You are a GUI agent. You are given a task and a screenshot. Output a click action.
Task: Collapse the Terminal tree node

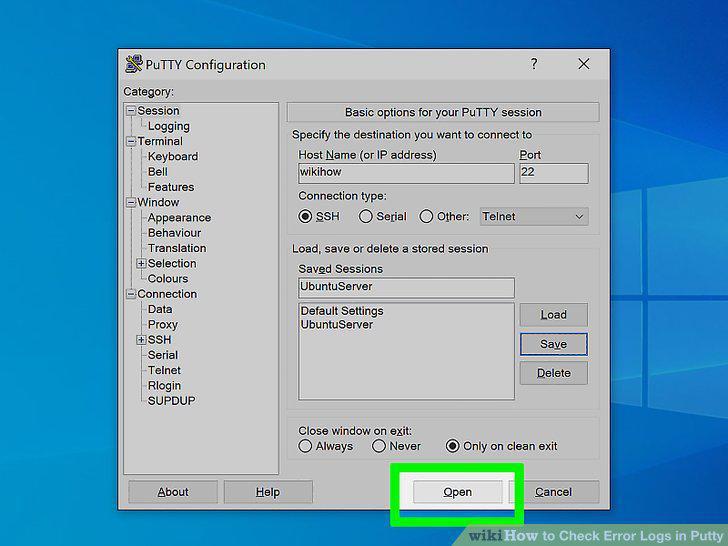pyautogui.click(x=131, y=141)
